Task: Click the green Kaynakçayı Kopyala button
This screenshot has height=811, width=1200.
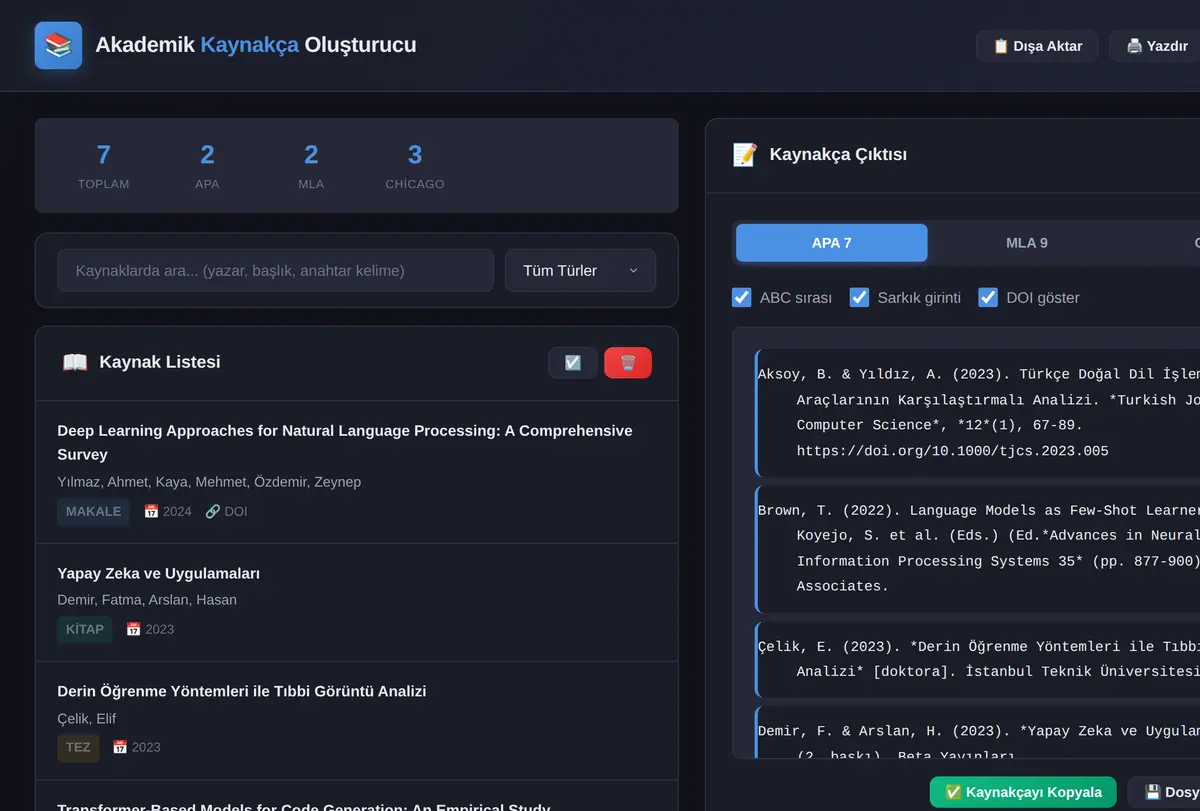Action: [1023, 792]
